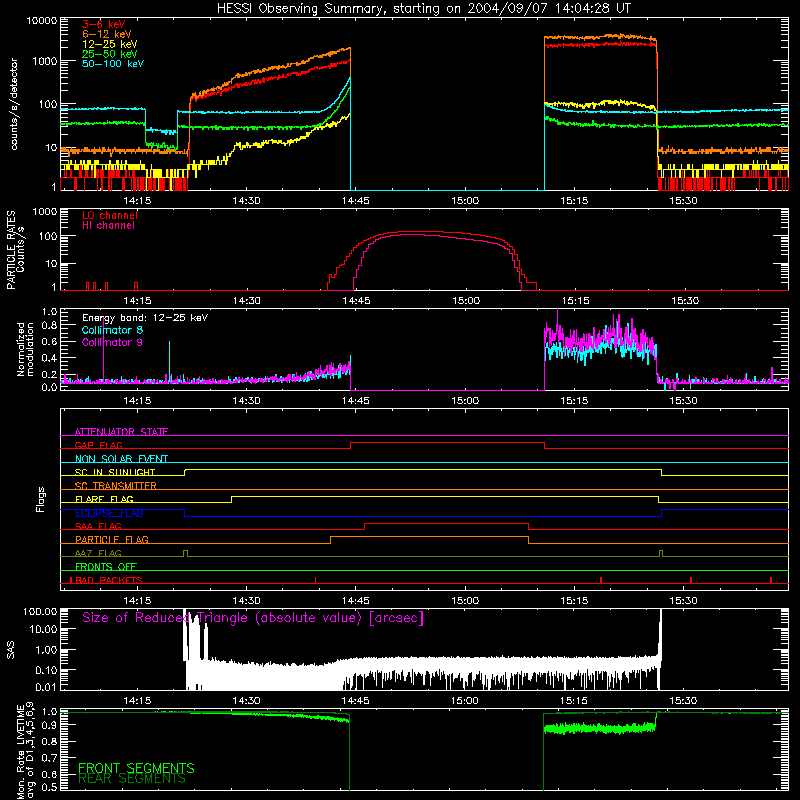Viewport: 800px width, 800px height.
Task: Click the AAZ FLAG label
Action: click(98, 553)
